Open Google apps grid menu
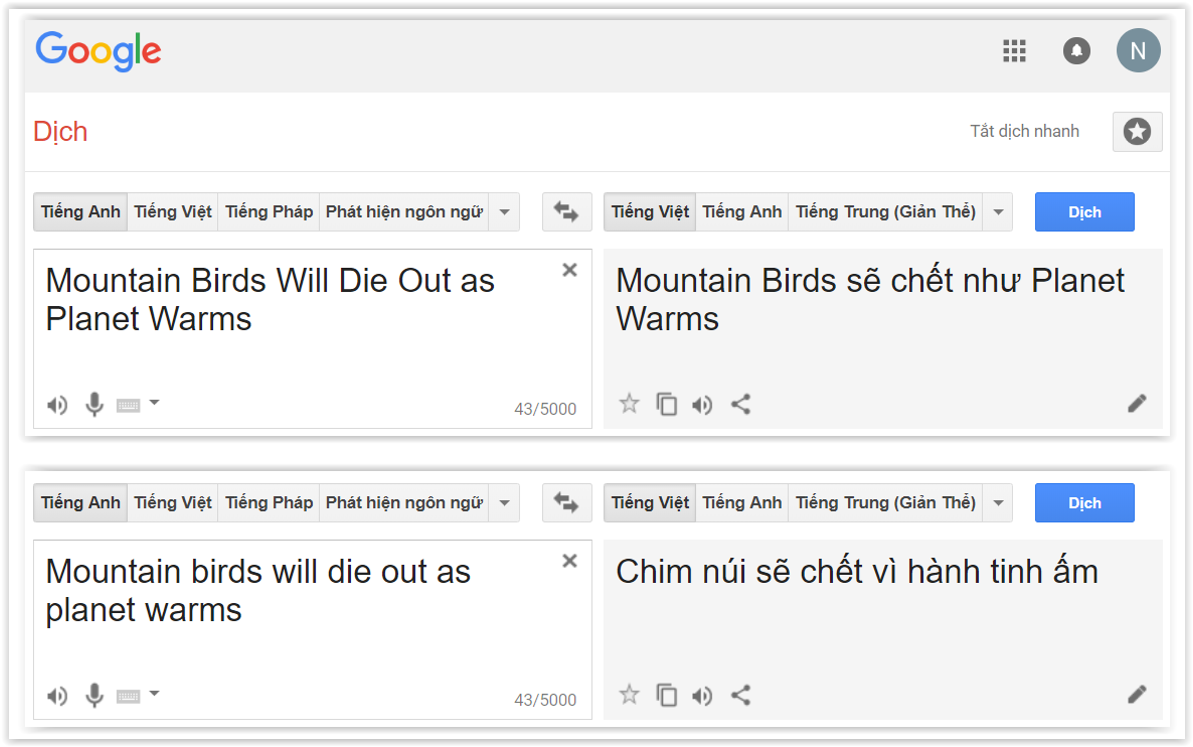Viewport: 1193px width, 747px height. click(1014, 50)
